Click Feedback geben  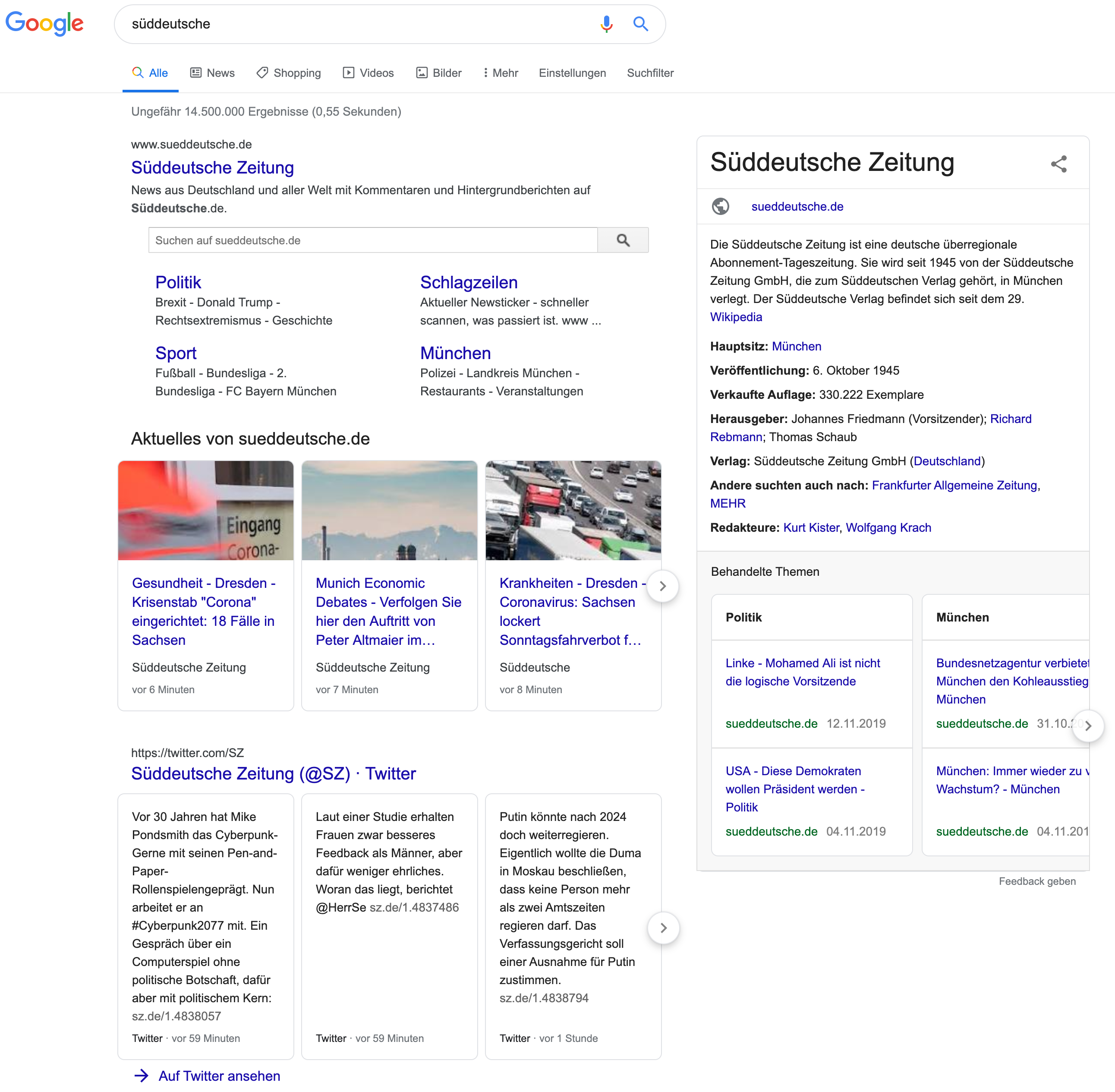click(1037, 881)
